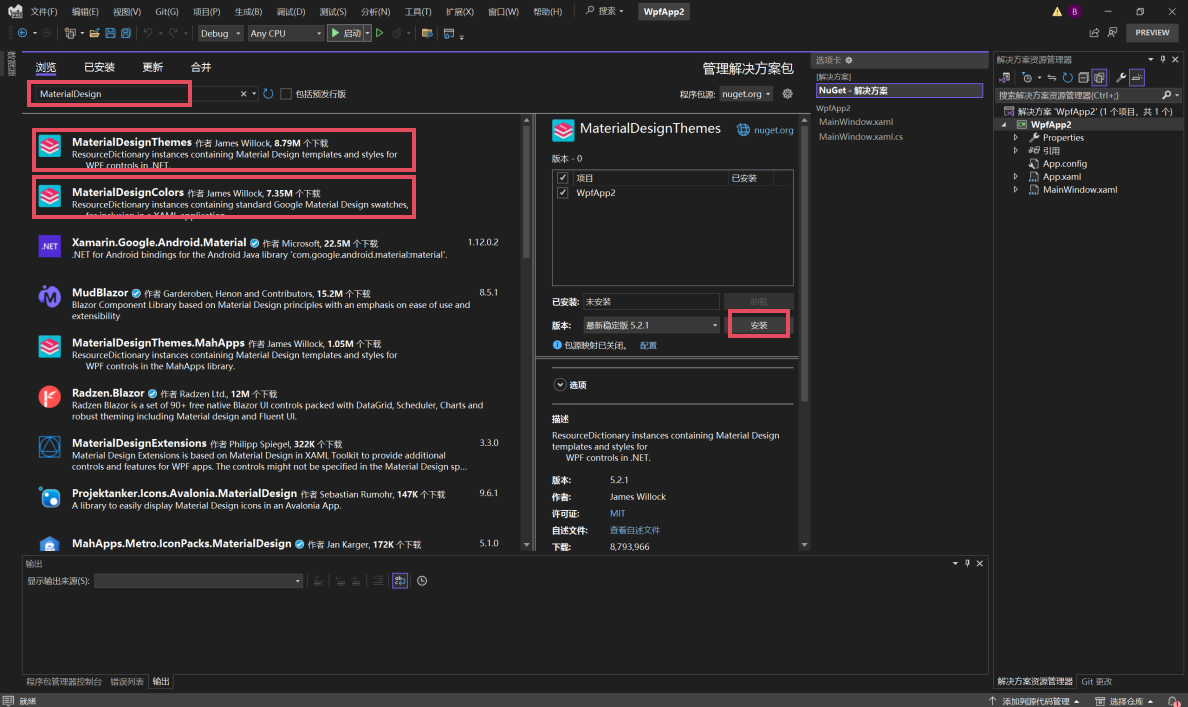
Task: Start without debugging with the hollow green play icon
Action: 380,33
